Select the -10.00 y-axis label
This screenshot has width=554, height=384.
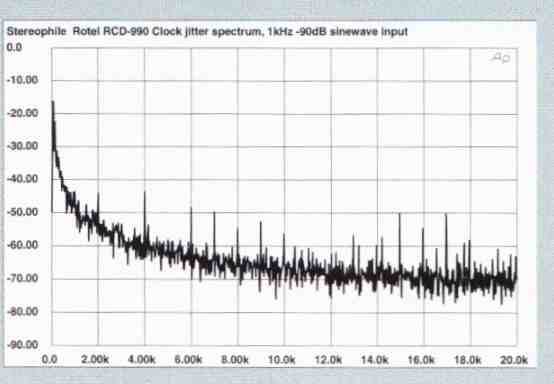[22, 80]
